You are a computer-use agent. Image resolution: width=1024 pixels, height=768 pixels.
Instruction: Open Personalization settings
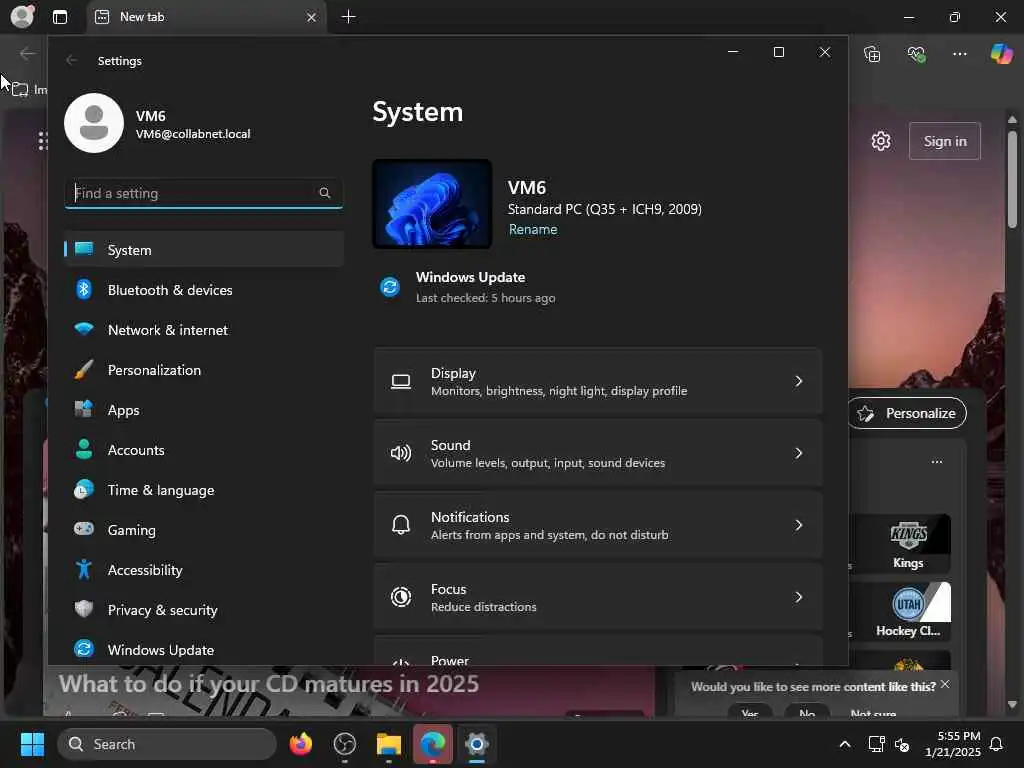click(204, 370)
